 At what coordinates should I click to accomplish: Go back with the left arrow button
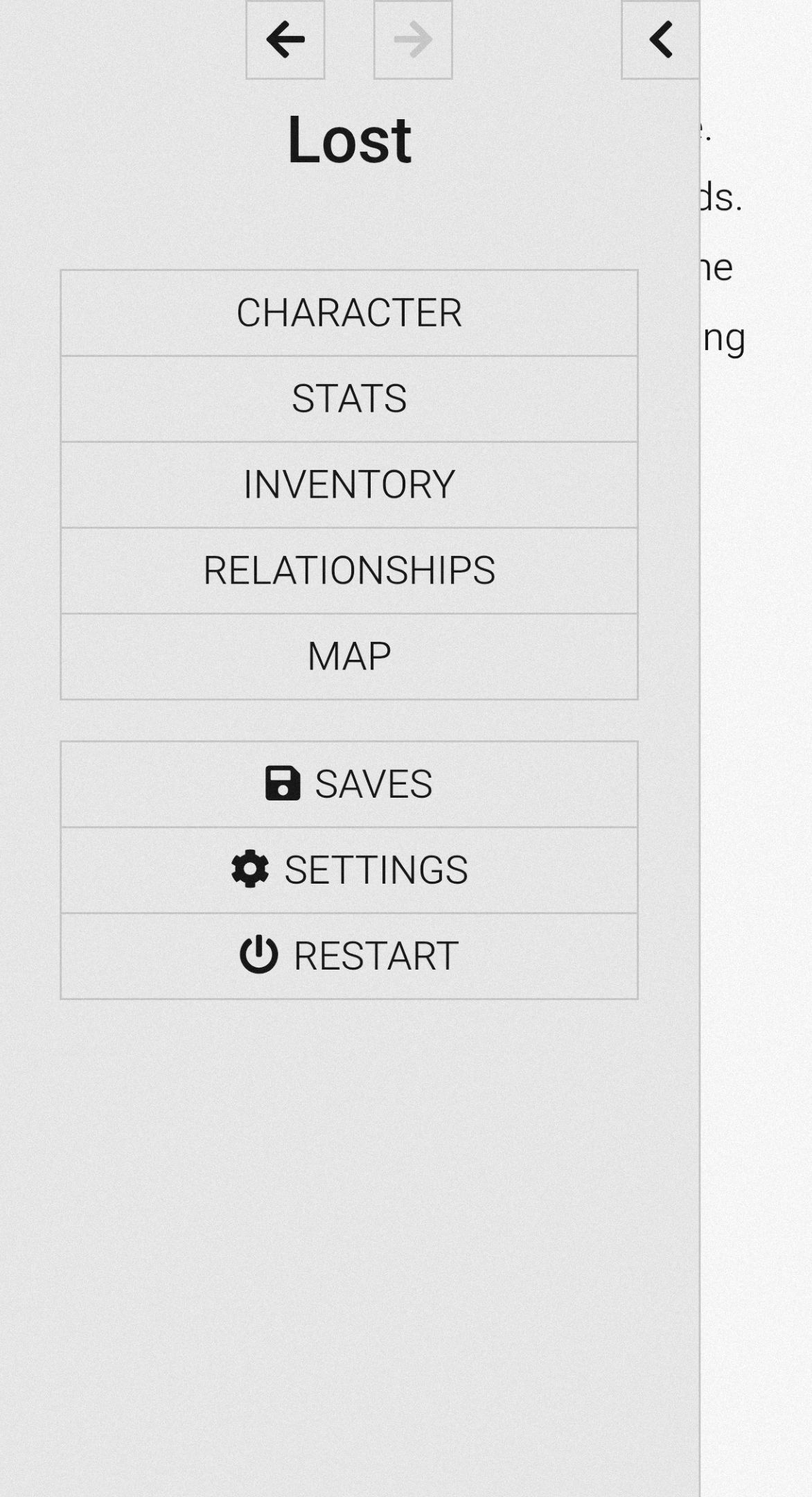point(285,40)
